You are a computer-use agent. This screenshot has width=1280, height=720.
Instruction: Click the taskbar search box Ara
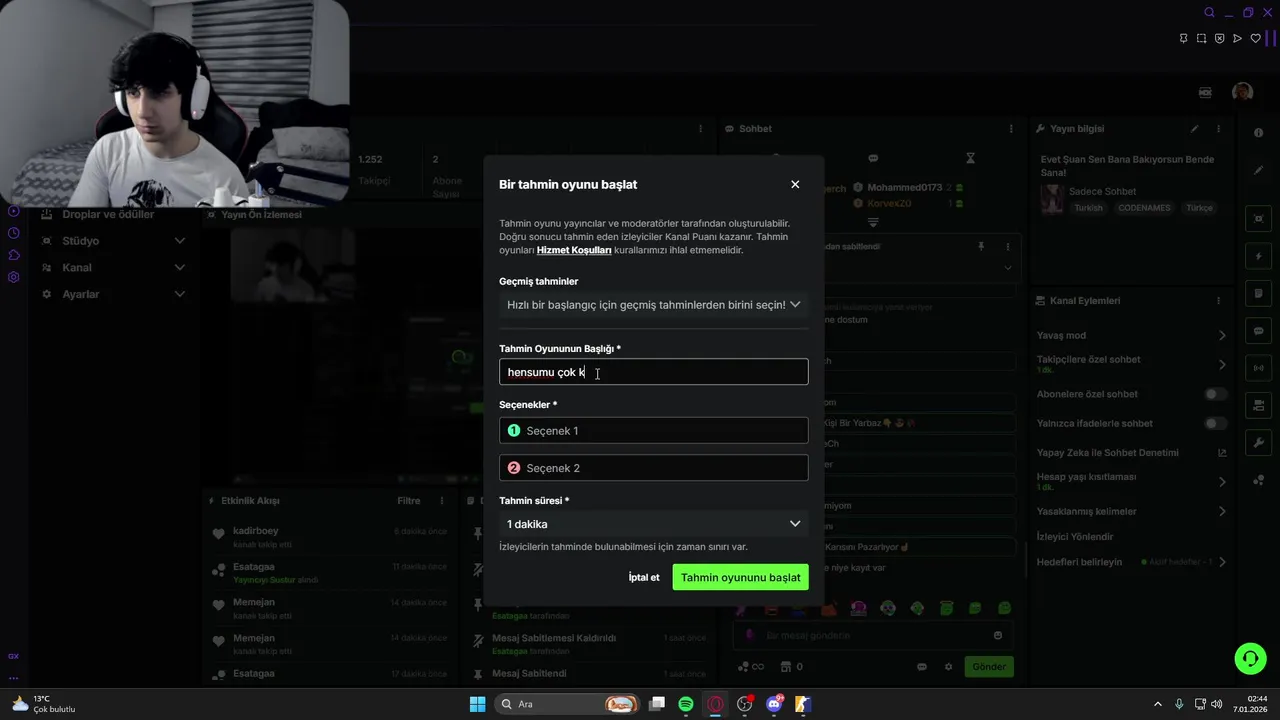[x=568, y=704]
